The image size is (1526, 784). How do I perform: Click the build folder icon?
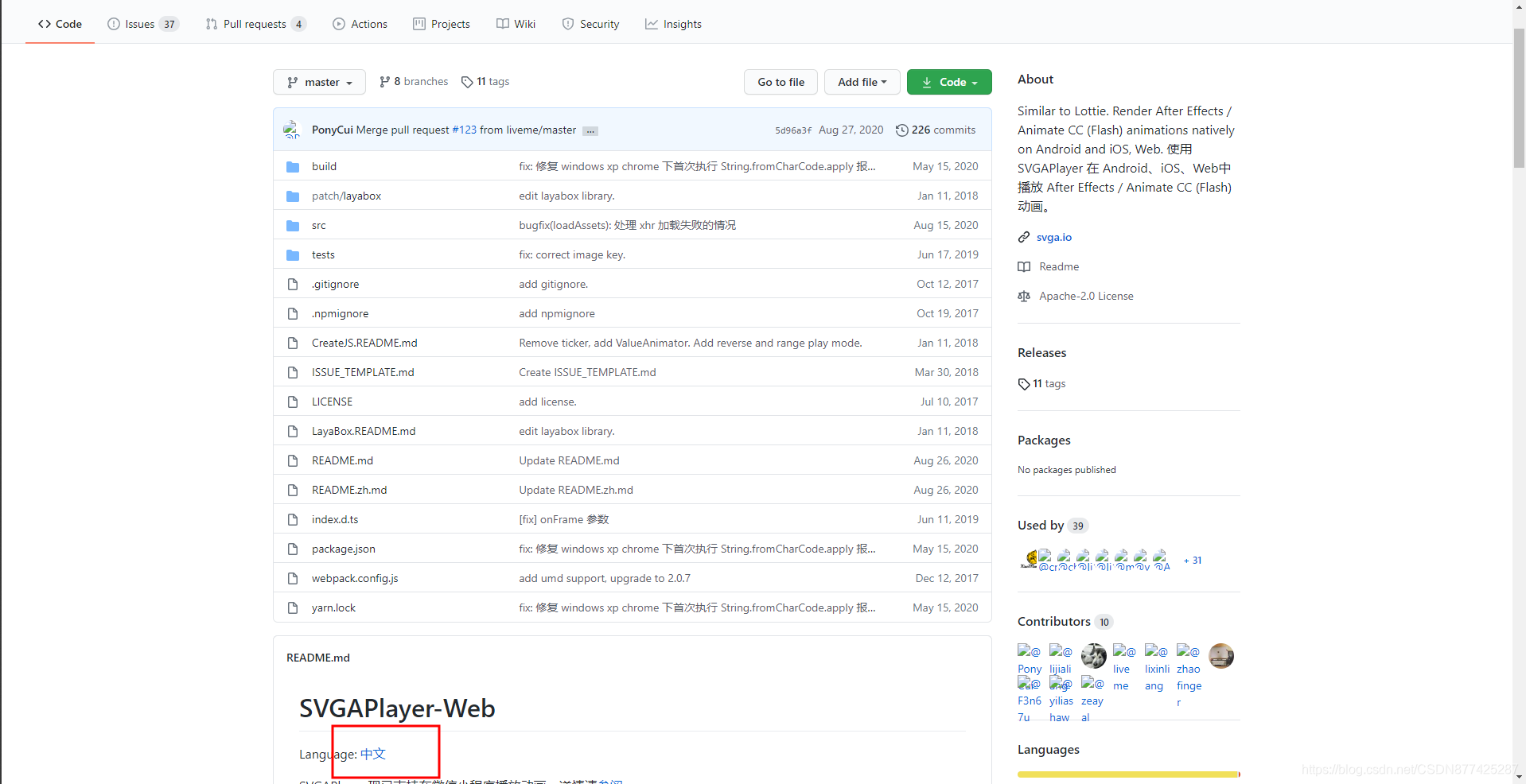pyautogui.click(x=293, y=166)
